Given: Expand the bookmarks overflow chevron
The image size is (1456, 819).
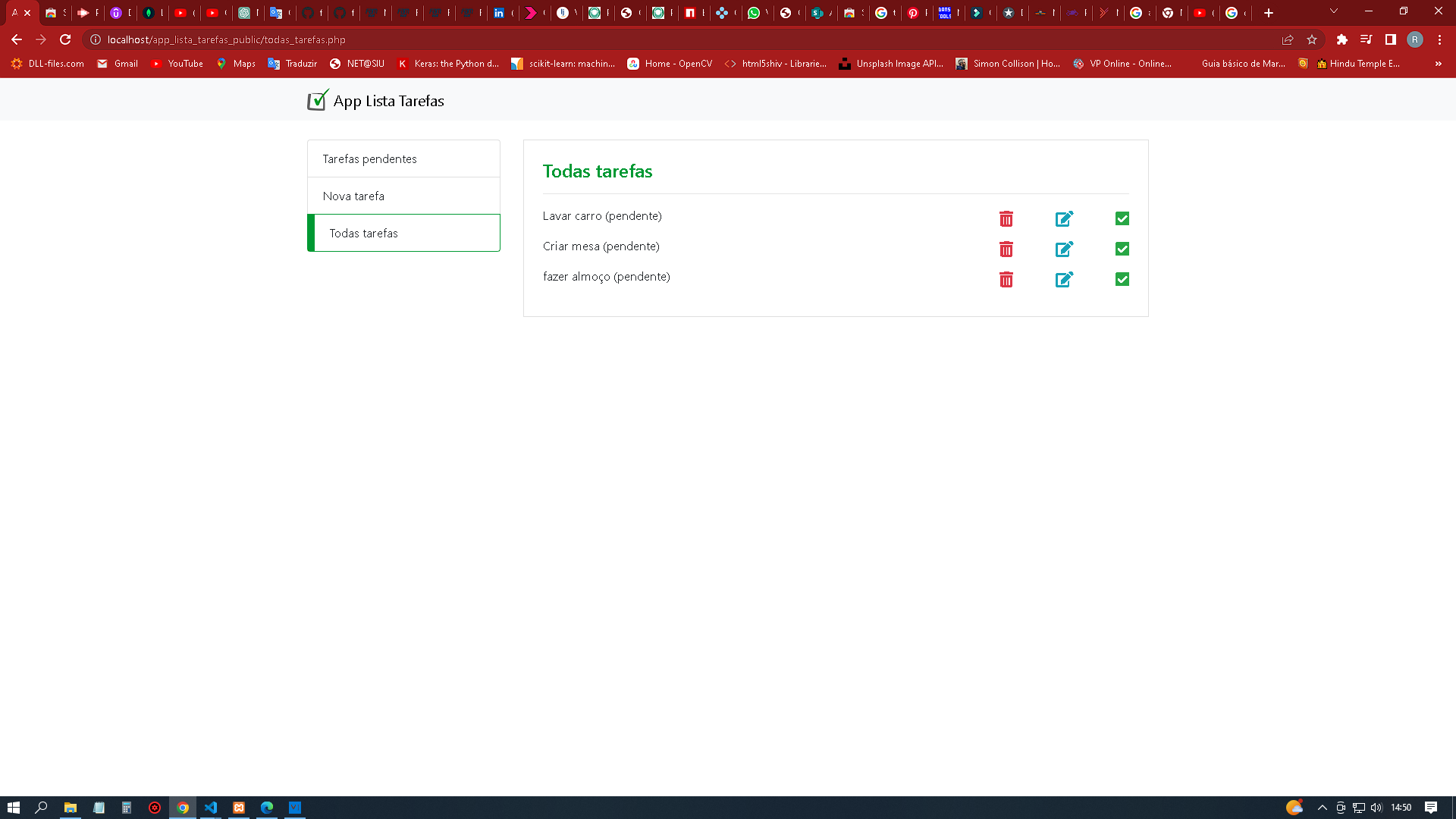Looking at the screenshot, I should (x=1438, y=64).
